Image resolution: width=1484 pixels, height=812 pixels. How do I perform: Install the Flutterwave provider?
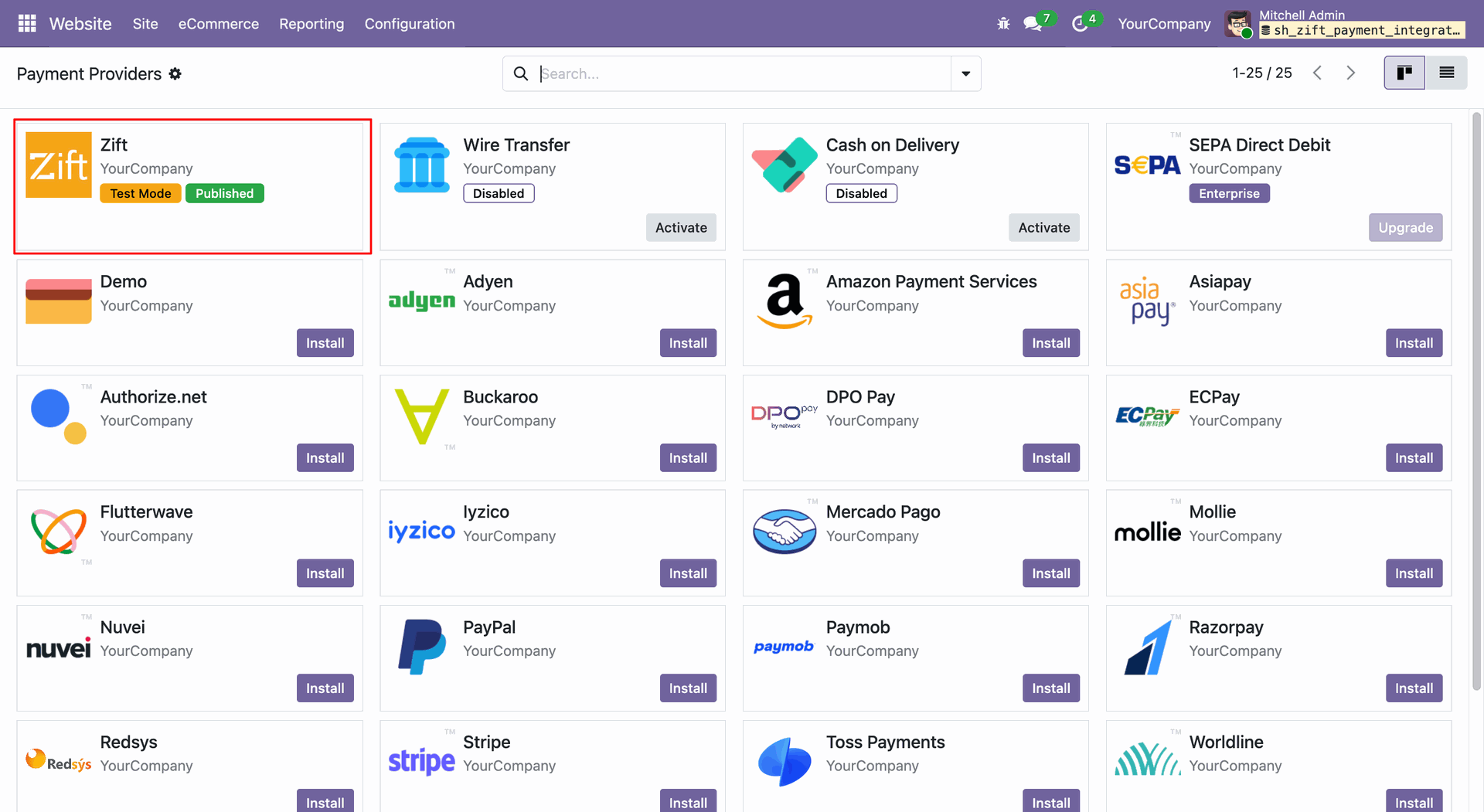point(325,572)
